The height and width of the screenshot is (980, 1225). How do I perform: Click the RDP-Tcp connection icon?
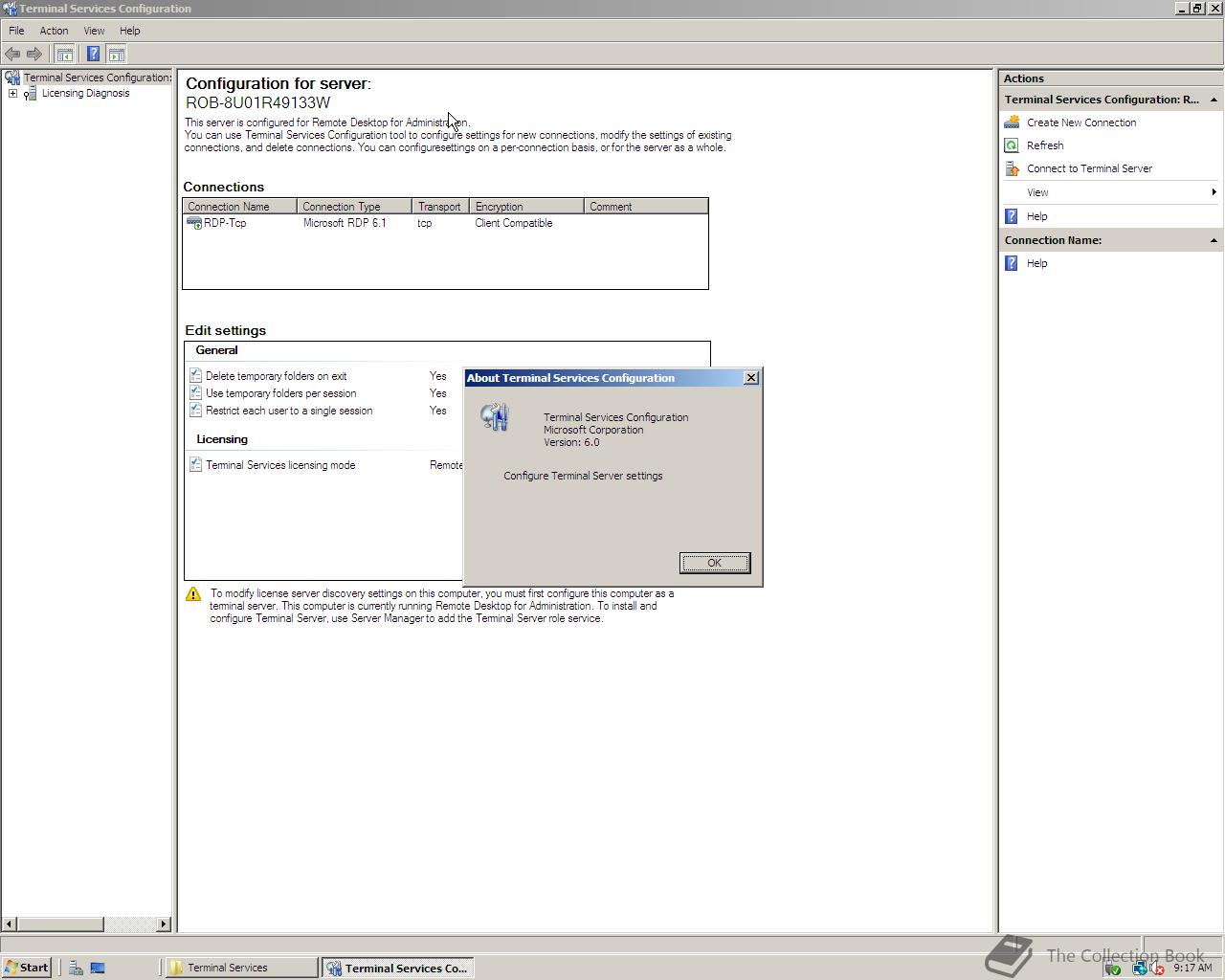[194, 223]
